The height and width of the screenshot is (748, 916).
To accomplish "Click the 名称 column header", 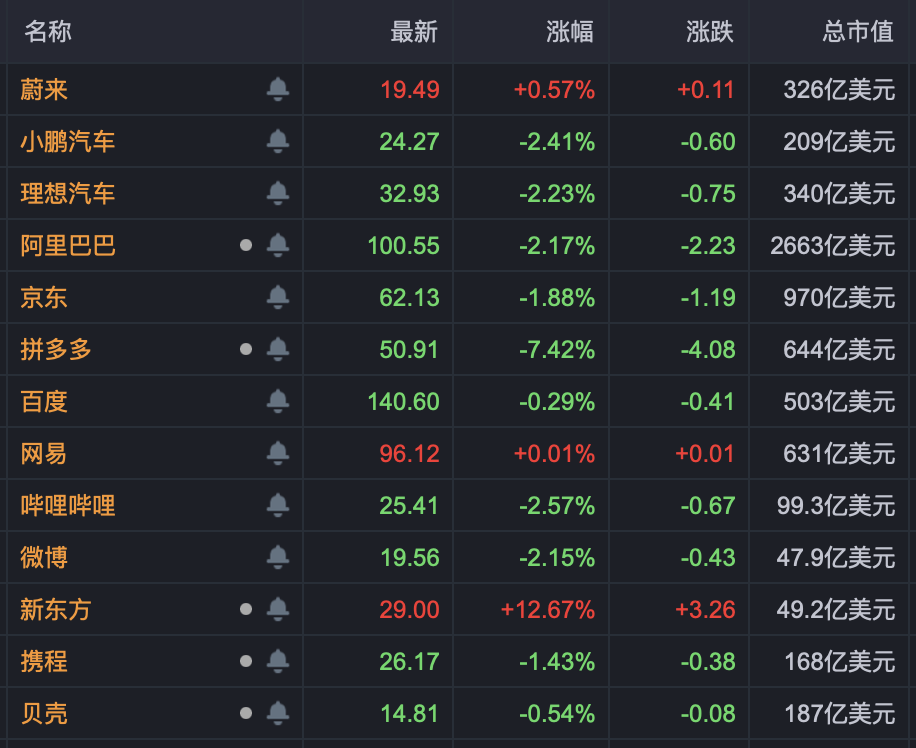I will coord(48,32).
